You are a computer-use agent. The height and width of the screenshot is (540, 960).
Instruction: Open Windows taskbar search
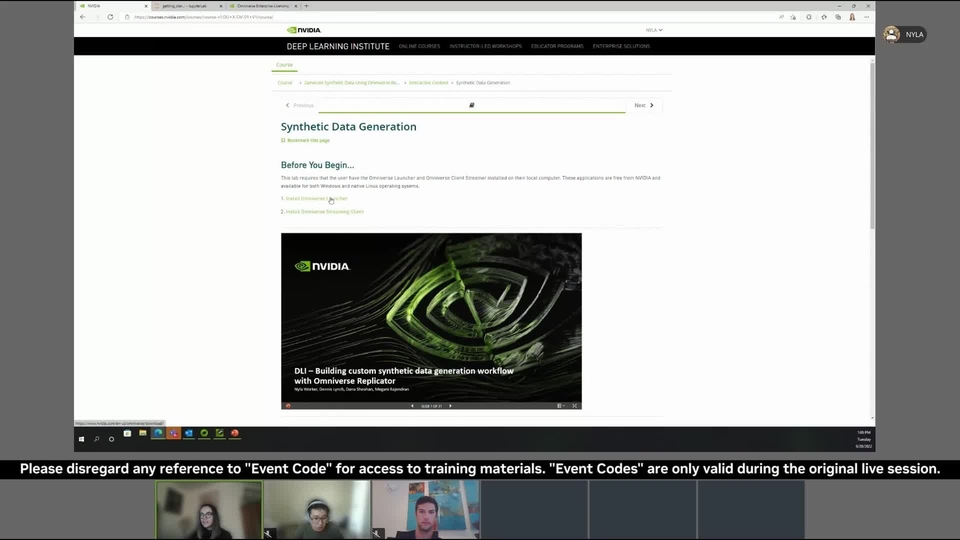96,439
